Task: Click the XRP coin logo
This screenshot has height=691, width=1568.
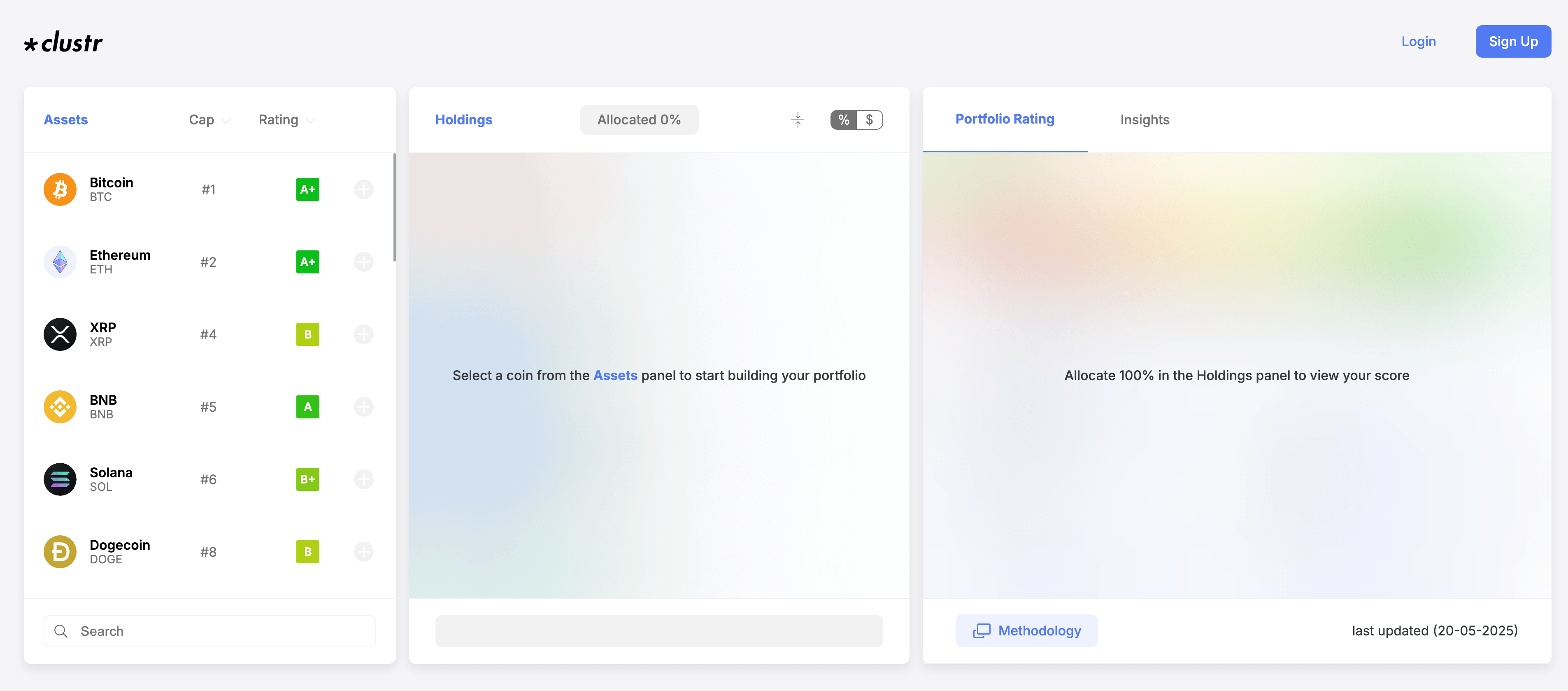Action: pyautogui.click(x=60, y=334)
